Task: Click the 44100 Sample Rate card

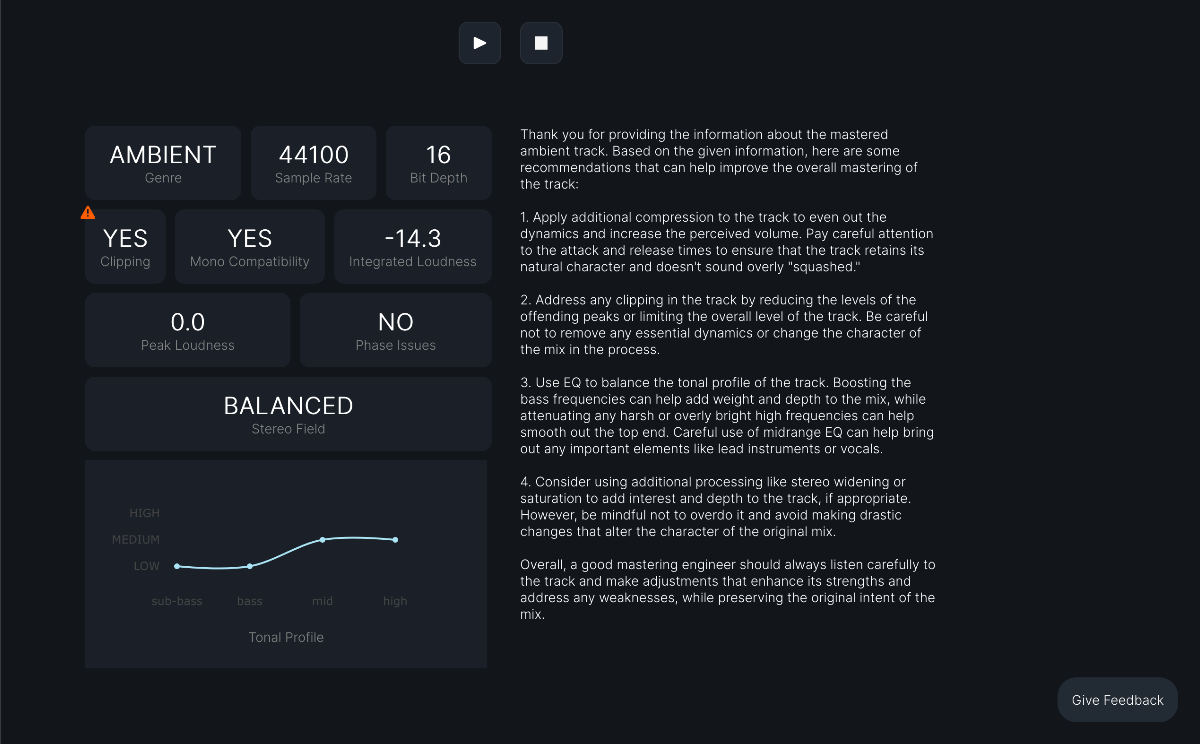Action: (313, 163)
